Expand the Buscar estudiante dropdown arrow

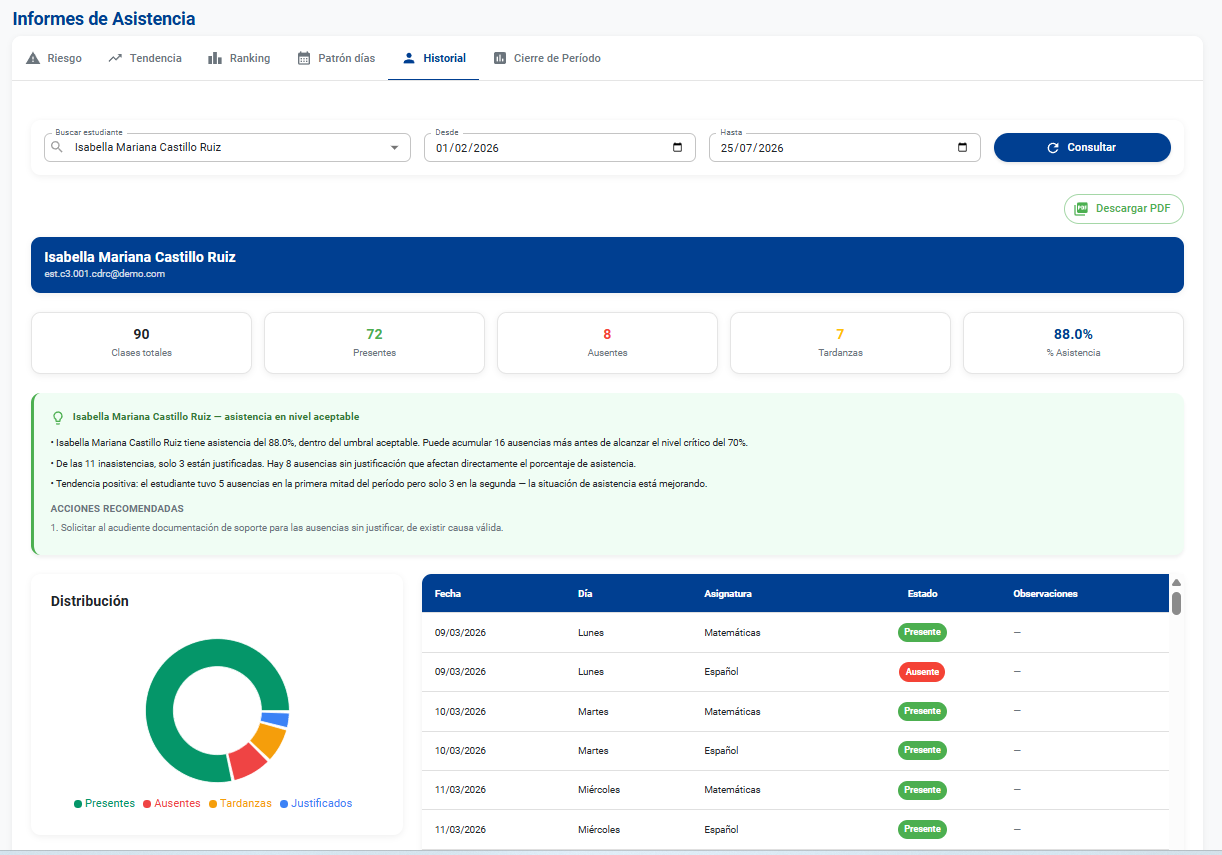[x=394, y=148]
